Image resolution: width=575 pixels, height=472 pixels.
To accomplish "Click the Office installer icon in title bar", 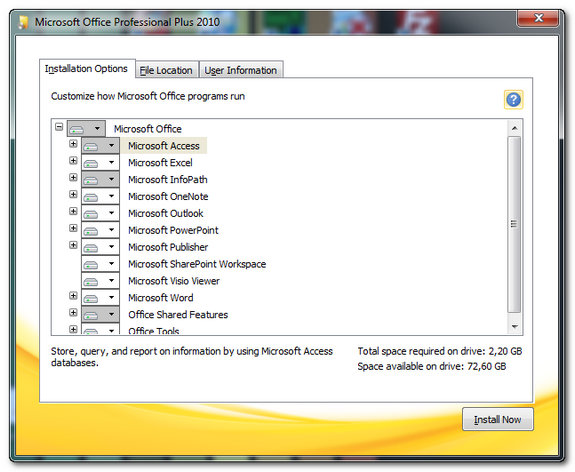I will coord(23,22).
